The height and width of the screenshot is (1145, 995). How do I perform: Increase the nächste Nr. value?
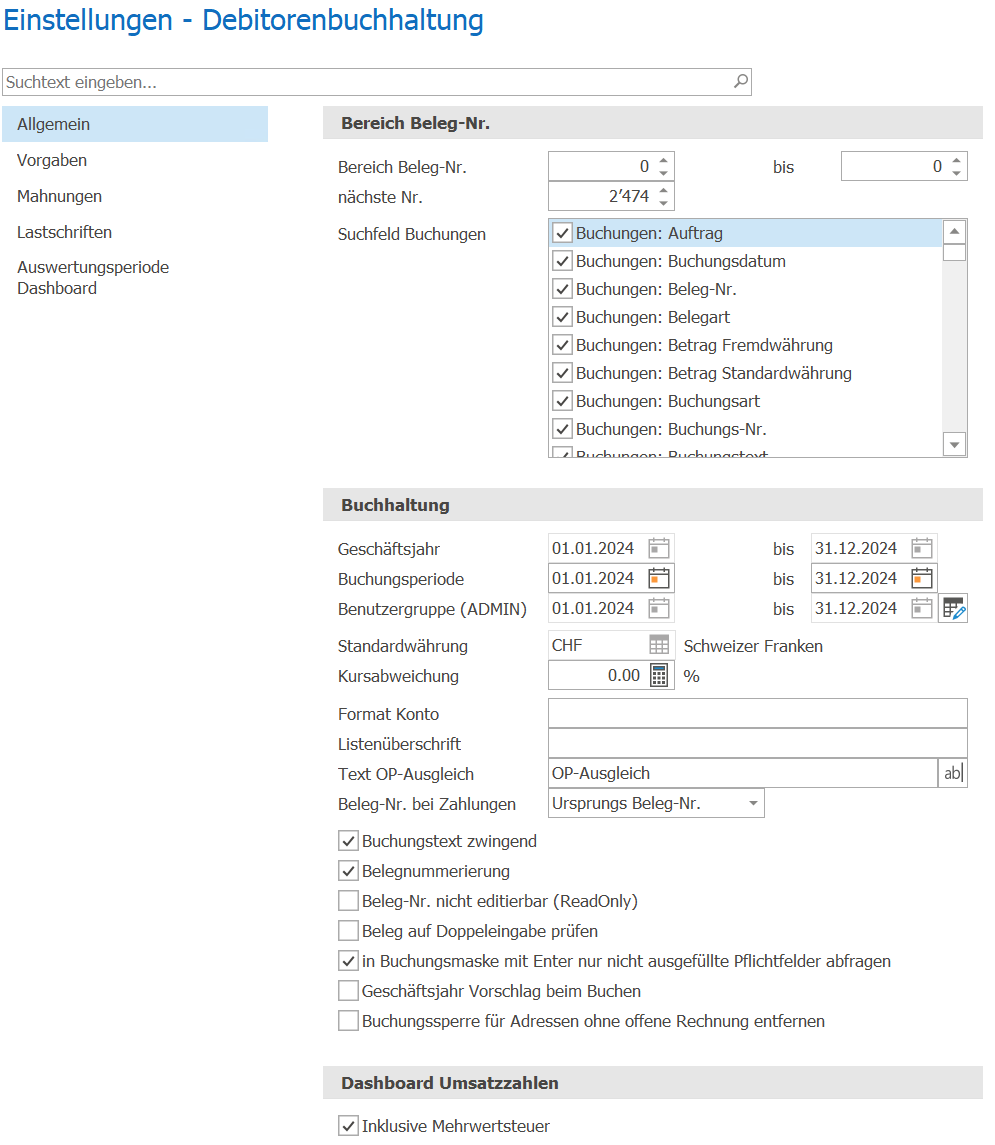pyautogui.click(x=663, y=191)
